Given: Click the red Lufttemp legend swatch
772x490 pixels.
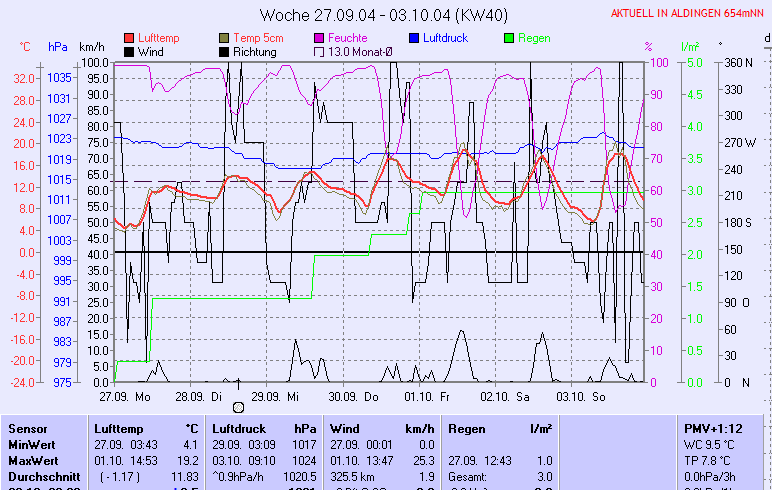Looking at the screenshot, I should (x=130, y=38).
